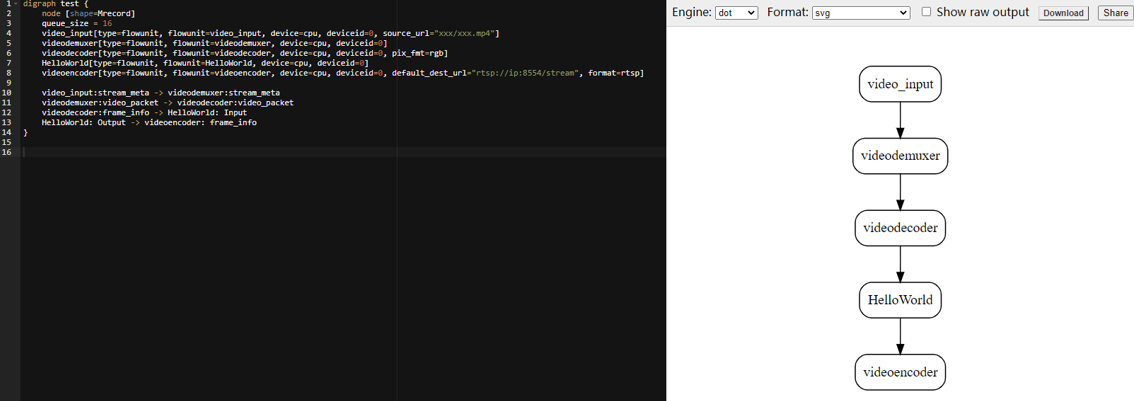This screenshot has height=401, width=1134.
Task: Click the arrow from HelloWorld to videoencoder node
Action: [x=900, y=336]
